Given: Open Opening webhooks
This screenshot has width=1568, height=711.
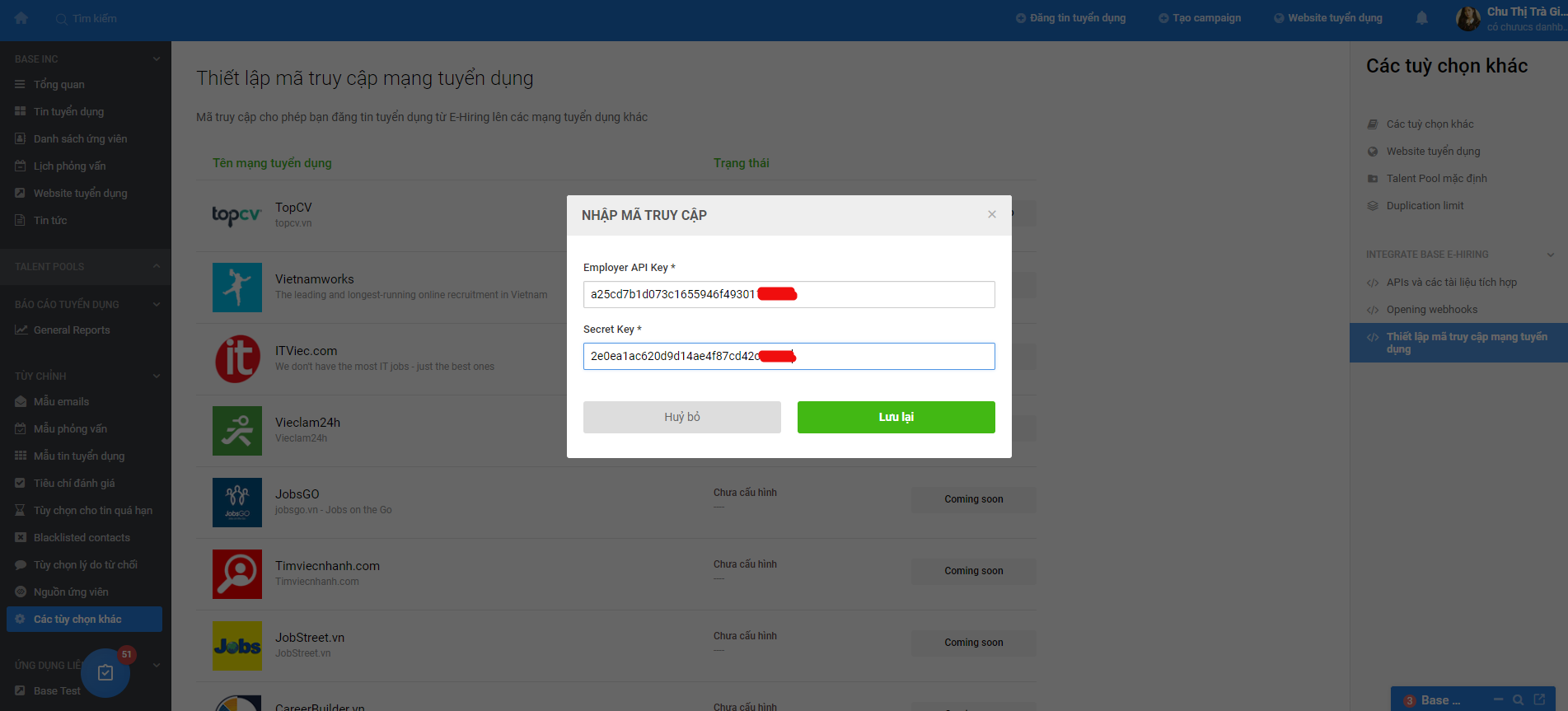Looking at the screenshot, I should (1431, 309).
